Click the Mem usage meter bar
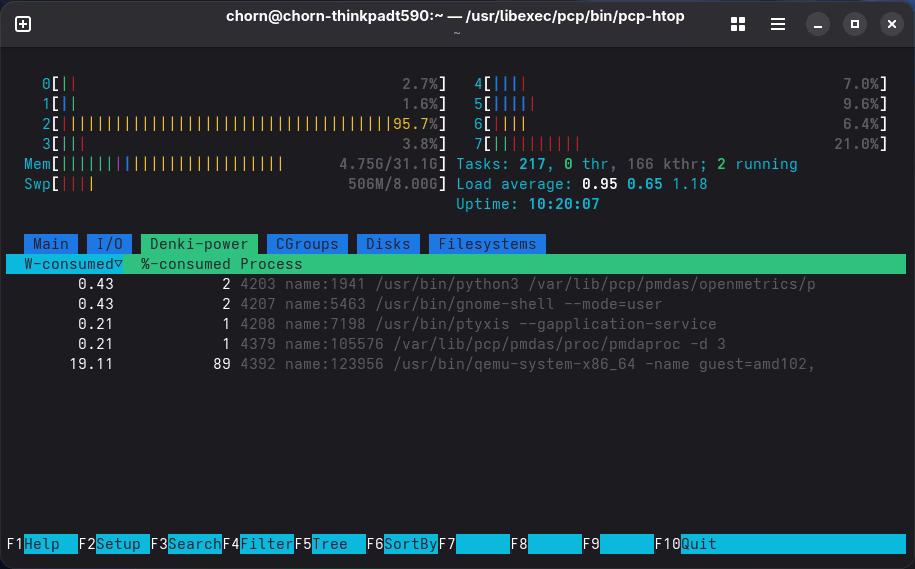The width and height of the screenshot is (915, 569). (x=235, y=164)
